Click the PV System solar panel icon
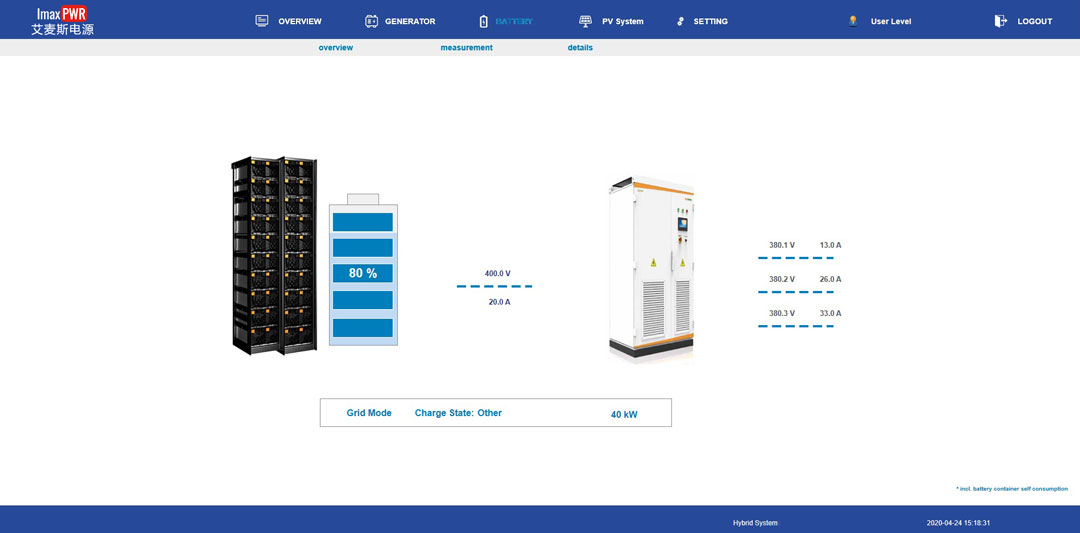 (585, 21)
